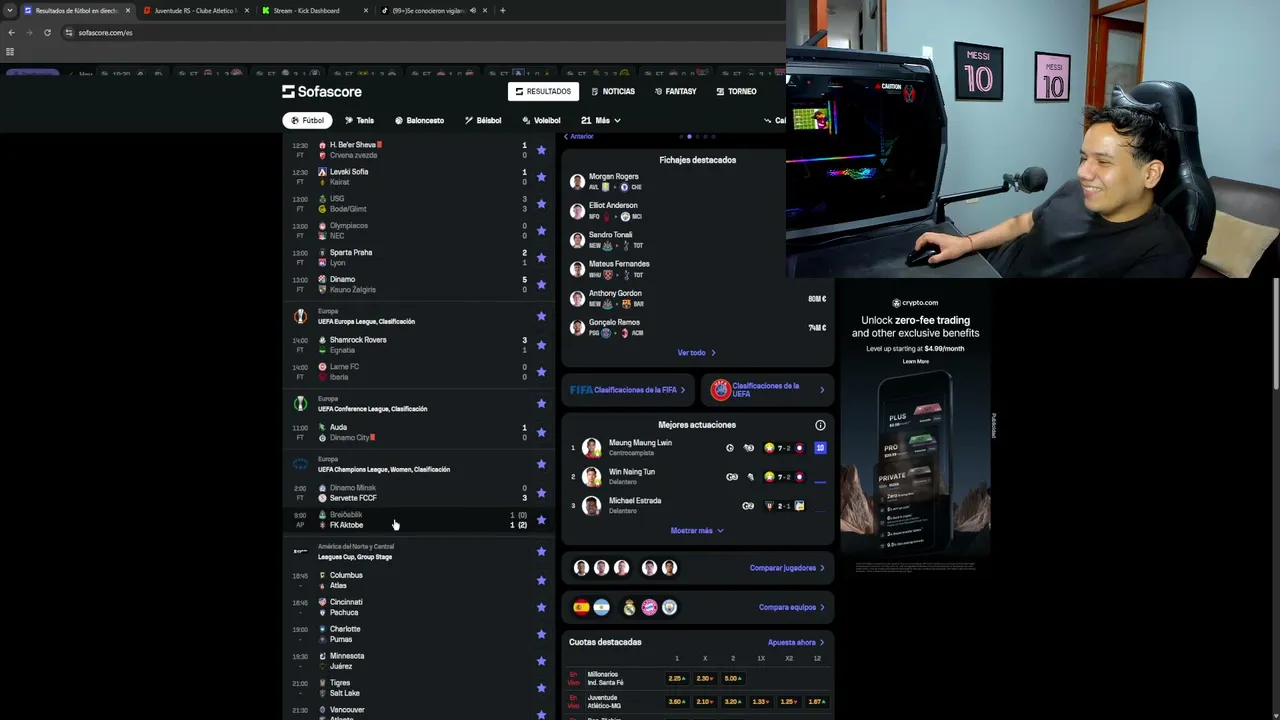Go to Anterior transfers slide

pyautogui.click(x=579, y=136)
